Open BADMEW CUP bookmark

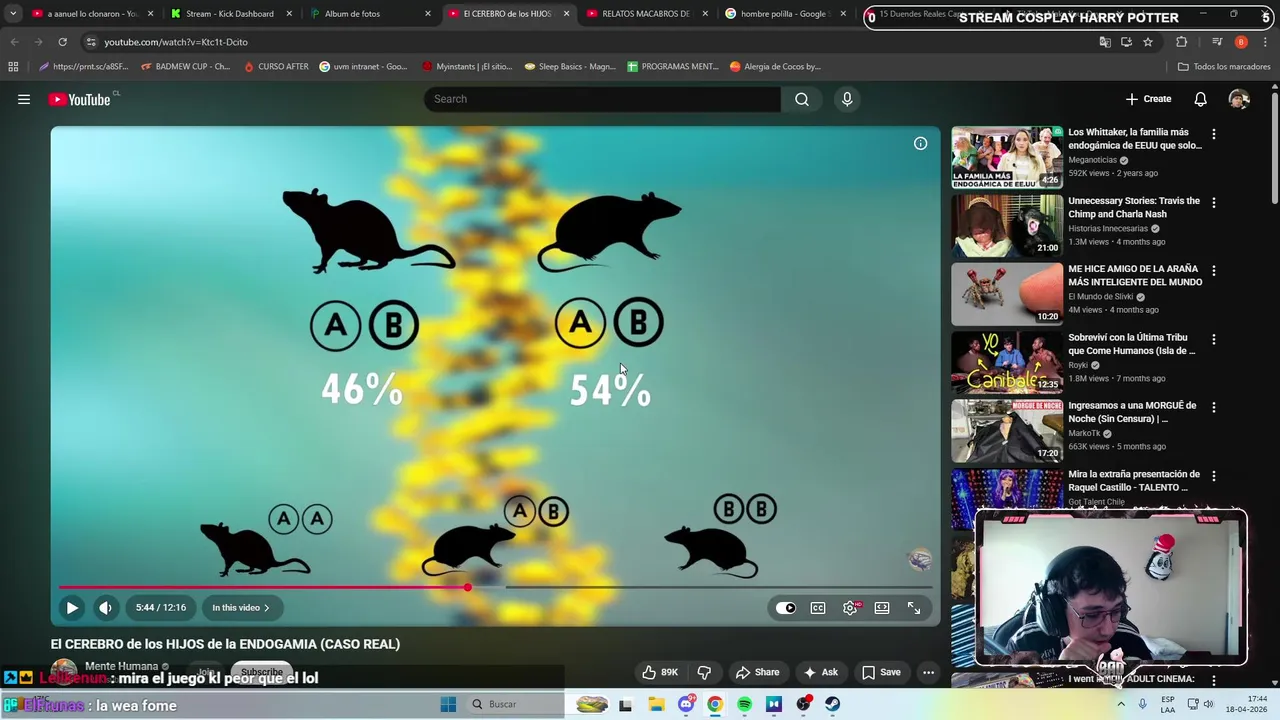click(186, 67)
